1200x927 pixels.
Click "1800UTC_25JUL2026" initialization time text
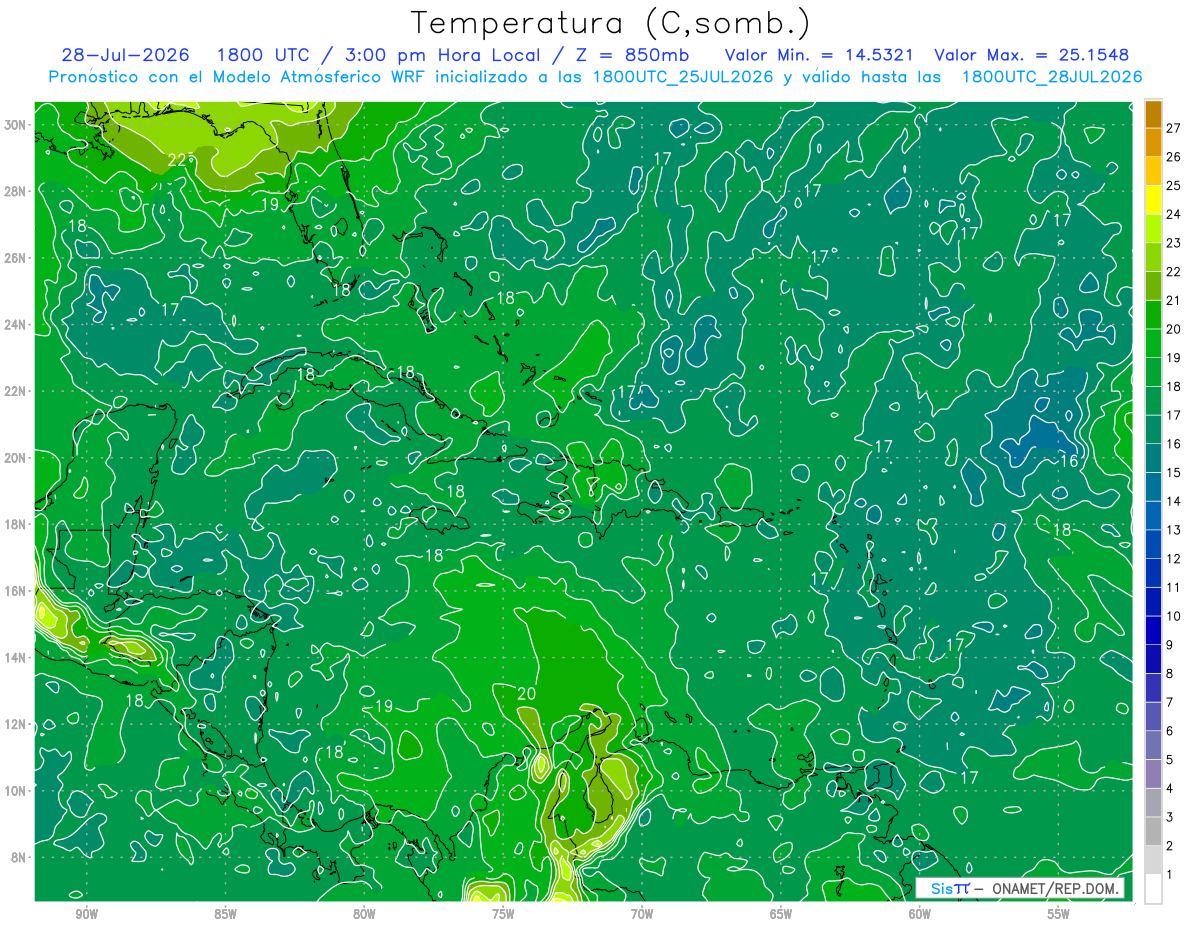point(683,77)
